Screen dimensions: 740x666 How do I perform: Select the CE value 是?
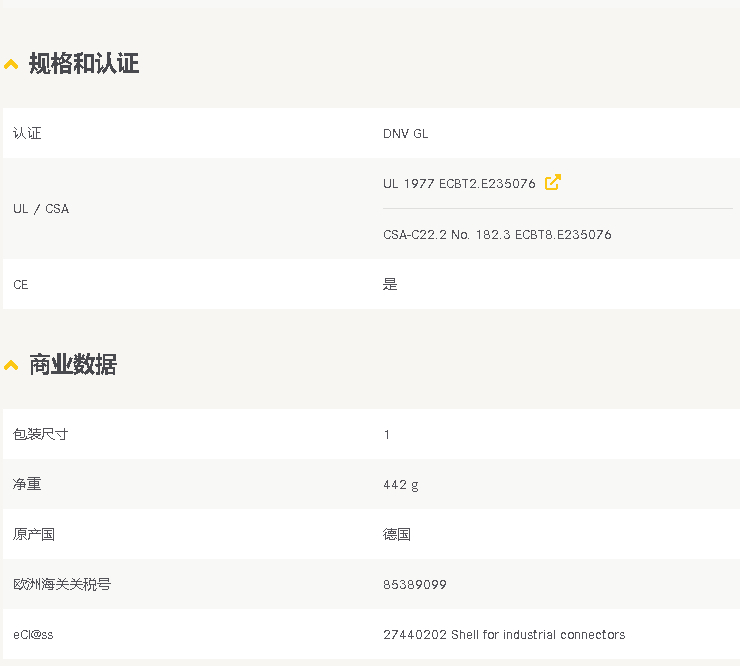coord(390,285)
